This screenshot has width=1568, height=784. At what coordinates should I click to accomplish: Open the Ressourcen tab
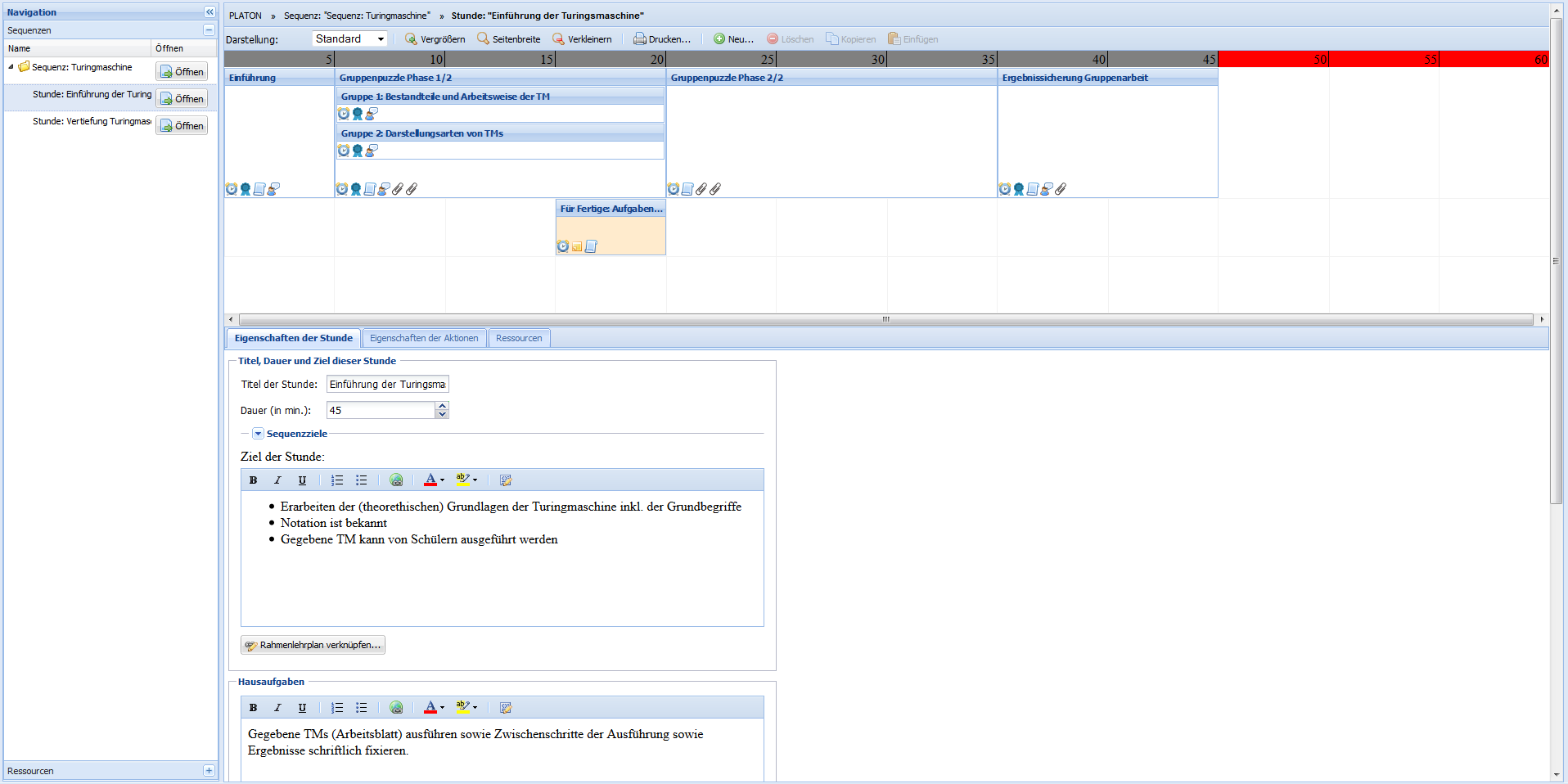tap(519, 338)
